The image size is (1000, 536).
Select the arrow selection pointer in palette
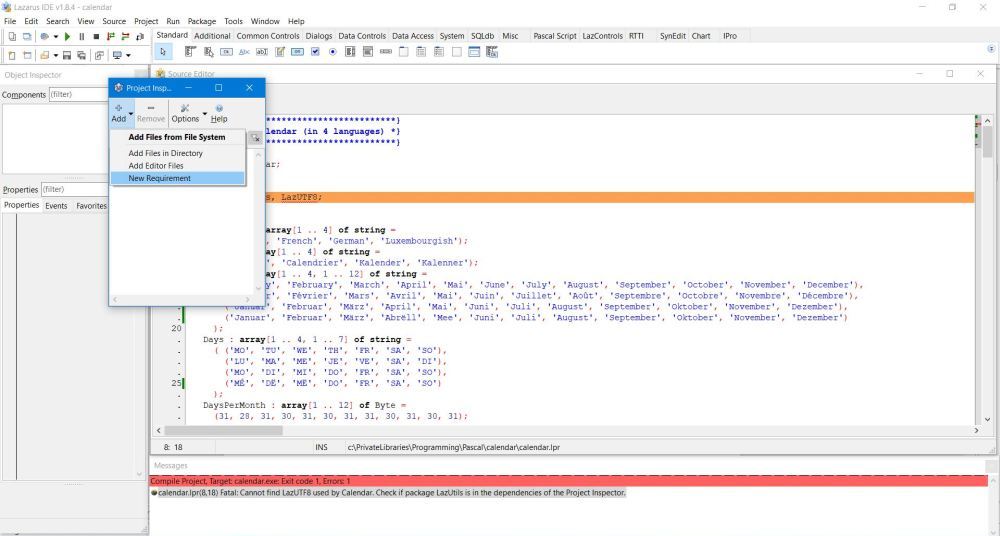pyautogui.click(x=163, y=52)
